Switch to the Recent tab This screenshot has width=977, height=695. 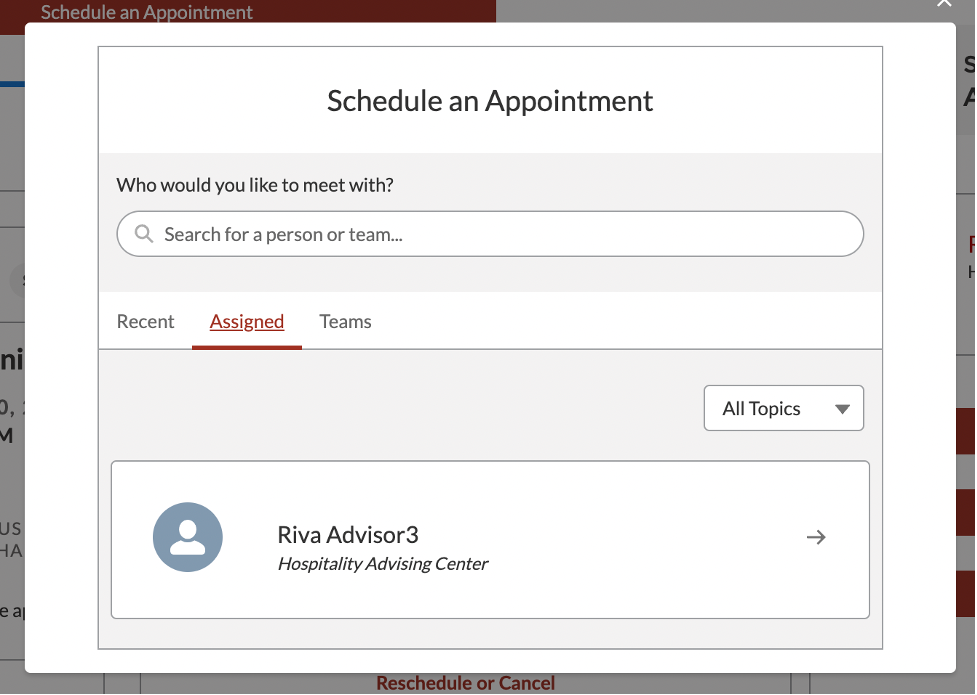pos(146,322)
